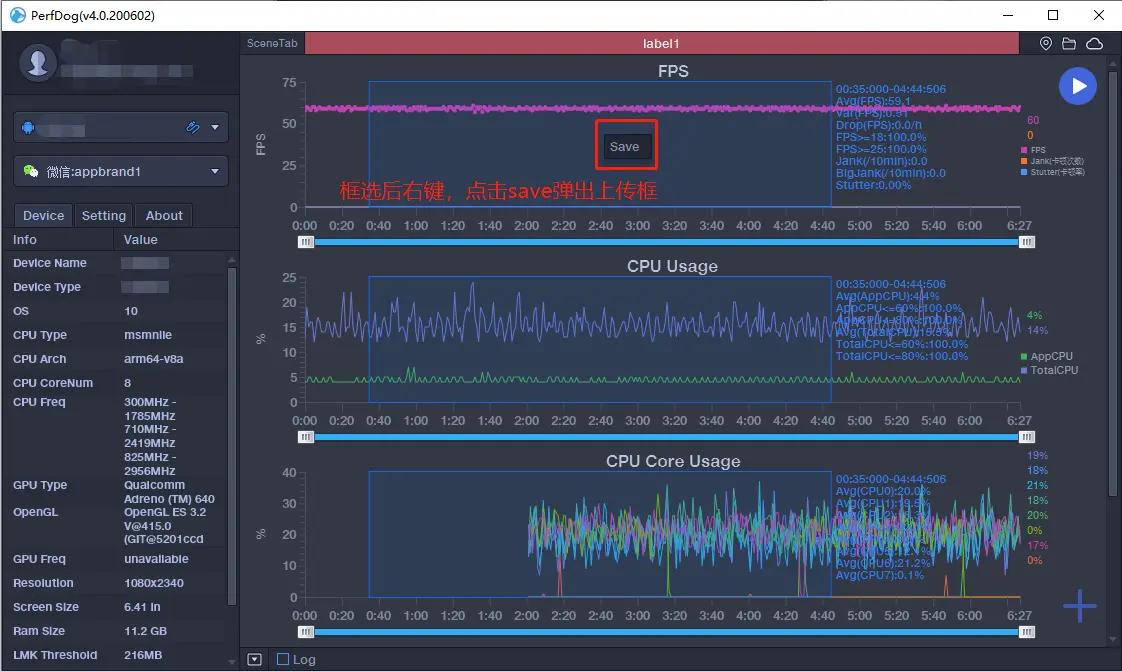This screenshot has height=671, width=1122.
Task: Click the GPU Freq value unavailable
Action: 156,559
